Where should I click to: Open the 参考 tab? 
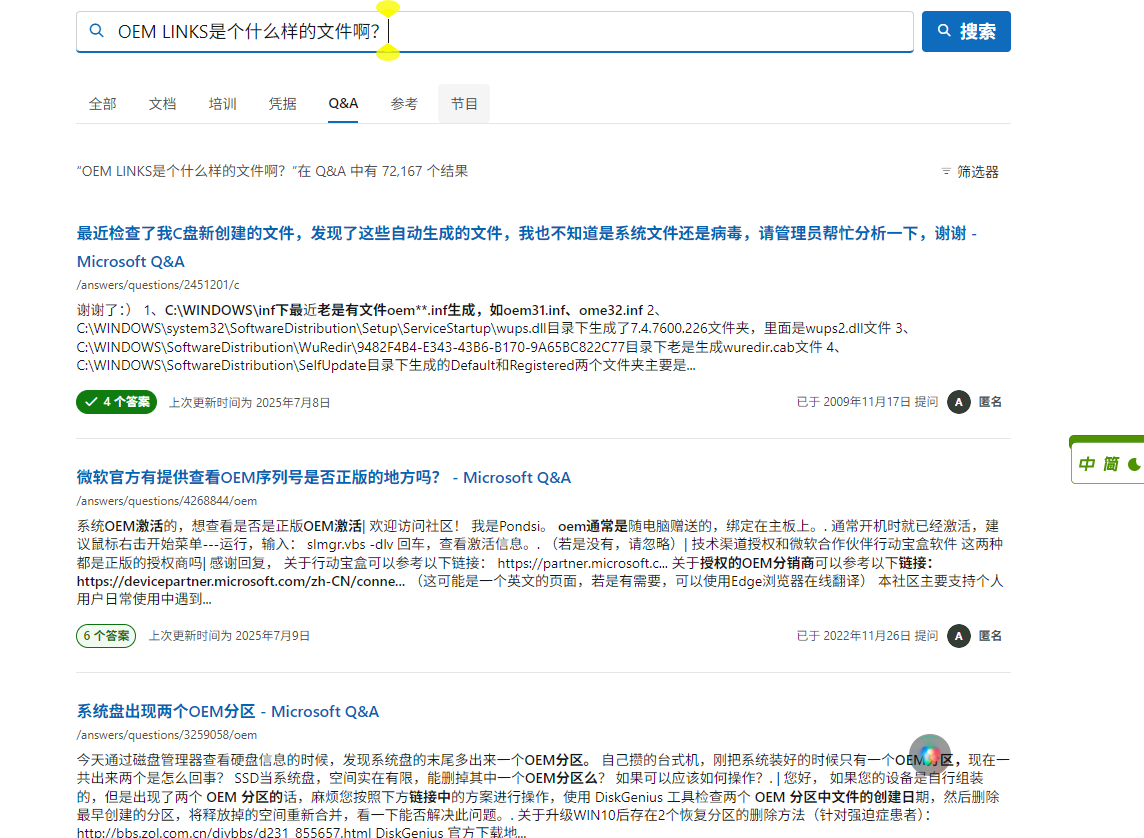403,104
